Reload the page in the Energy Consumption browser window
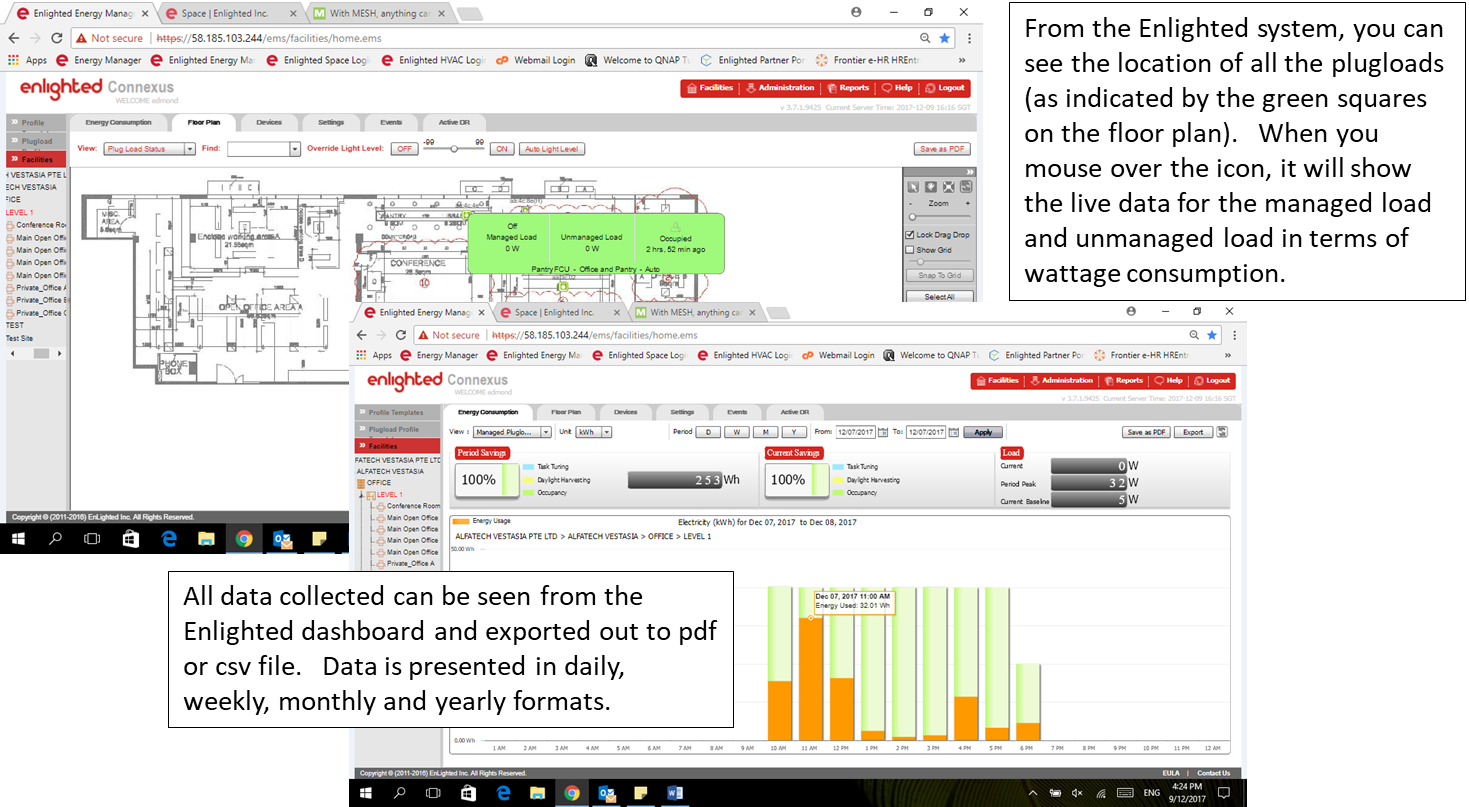The image size is (1469, 807). pos(401,335)
